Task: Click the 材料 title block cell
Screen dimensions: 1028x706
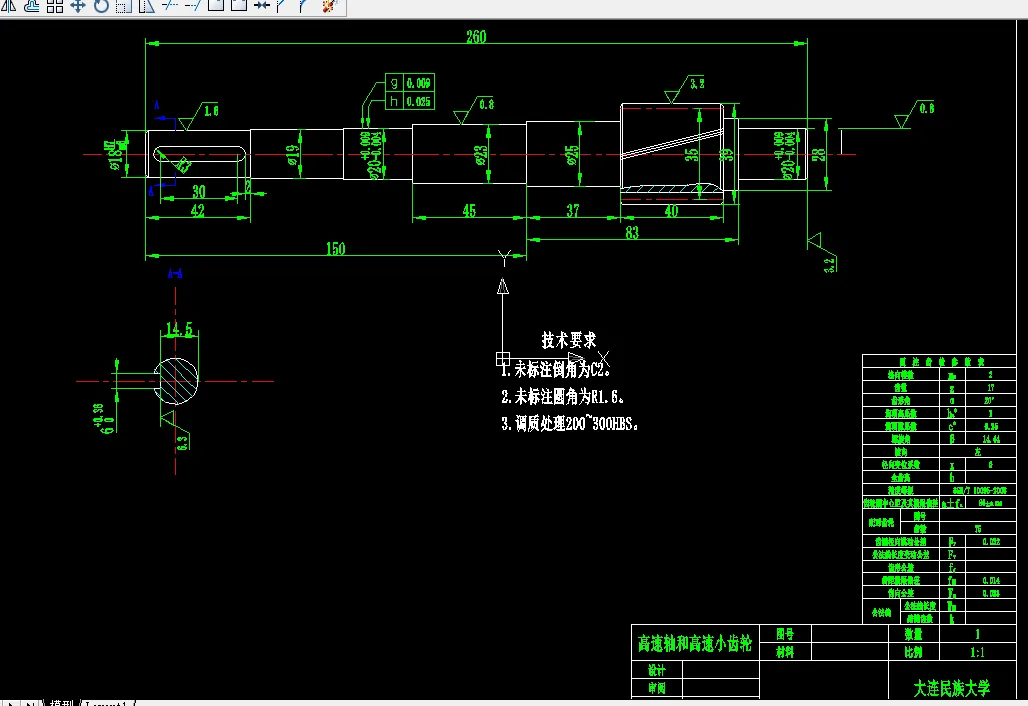Action: click(x=785, y=652)
